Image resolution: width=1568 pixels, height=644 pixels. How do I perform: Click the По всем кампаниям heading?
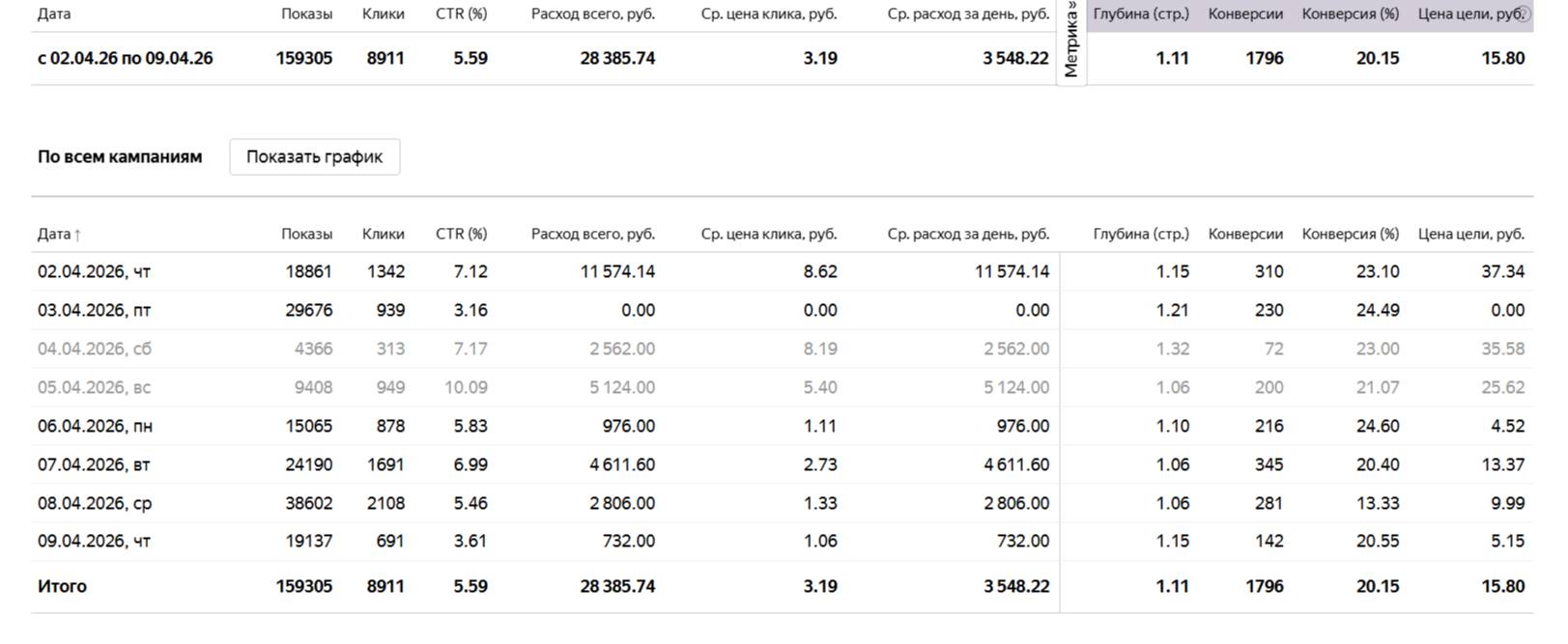point(120,157)
